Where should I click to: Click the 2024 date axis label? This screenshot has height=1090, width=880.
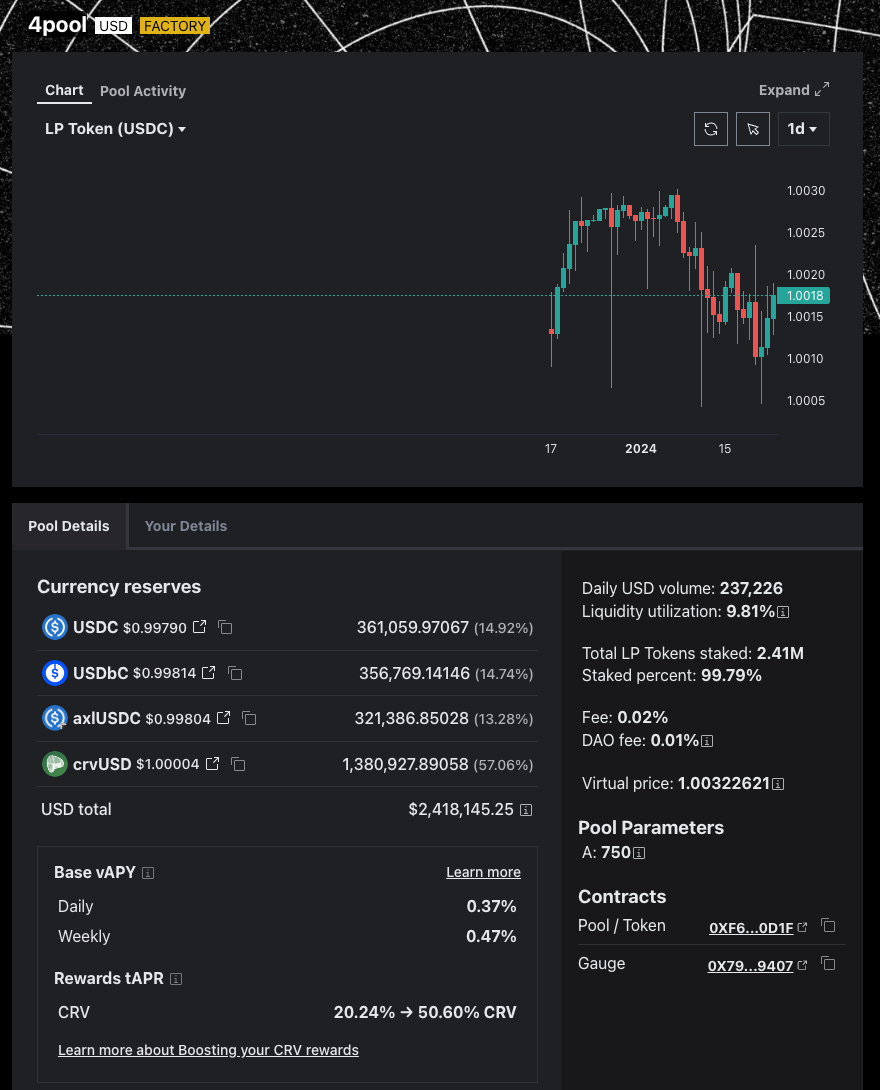click(640, 449)
